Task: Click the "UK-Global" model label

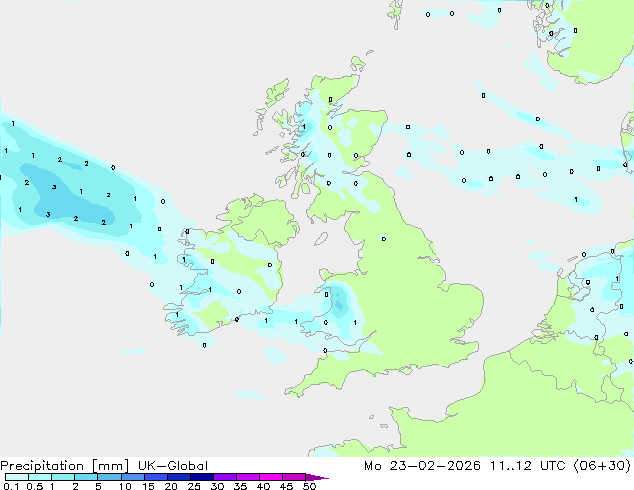Action: pyautogui.click(x=173, y=466)
